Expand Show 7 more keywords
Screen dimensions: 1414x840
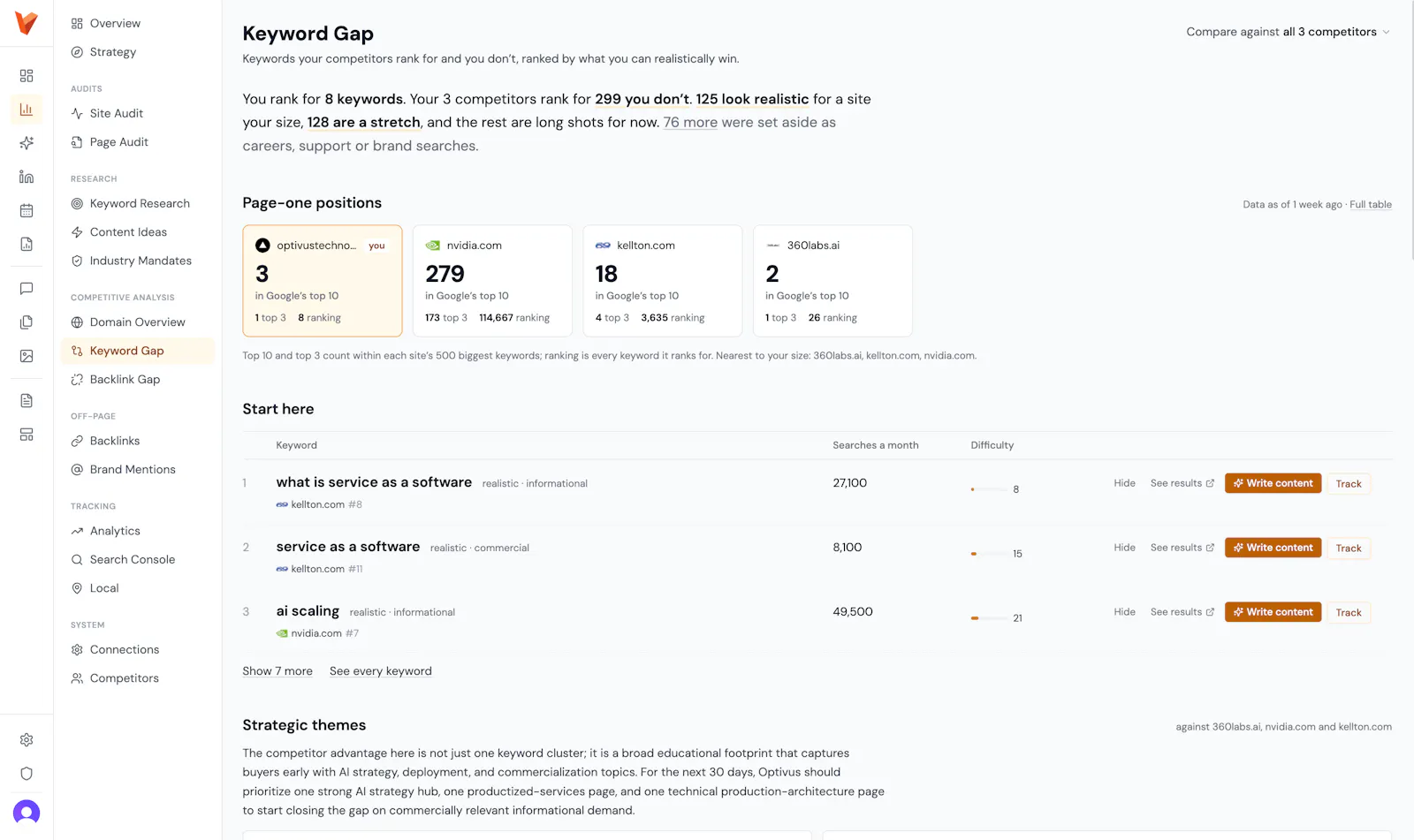tap(277, 671)
